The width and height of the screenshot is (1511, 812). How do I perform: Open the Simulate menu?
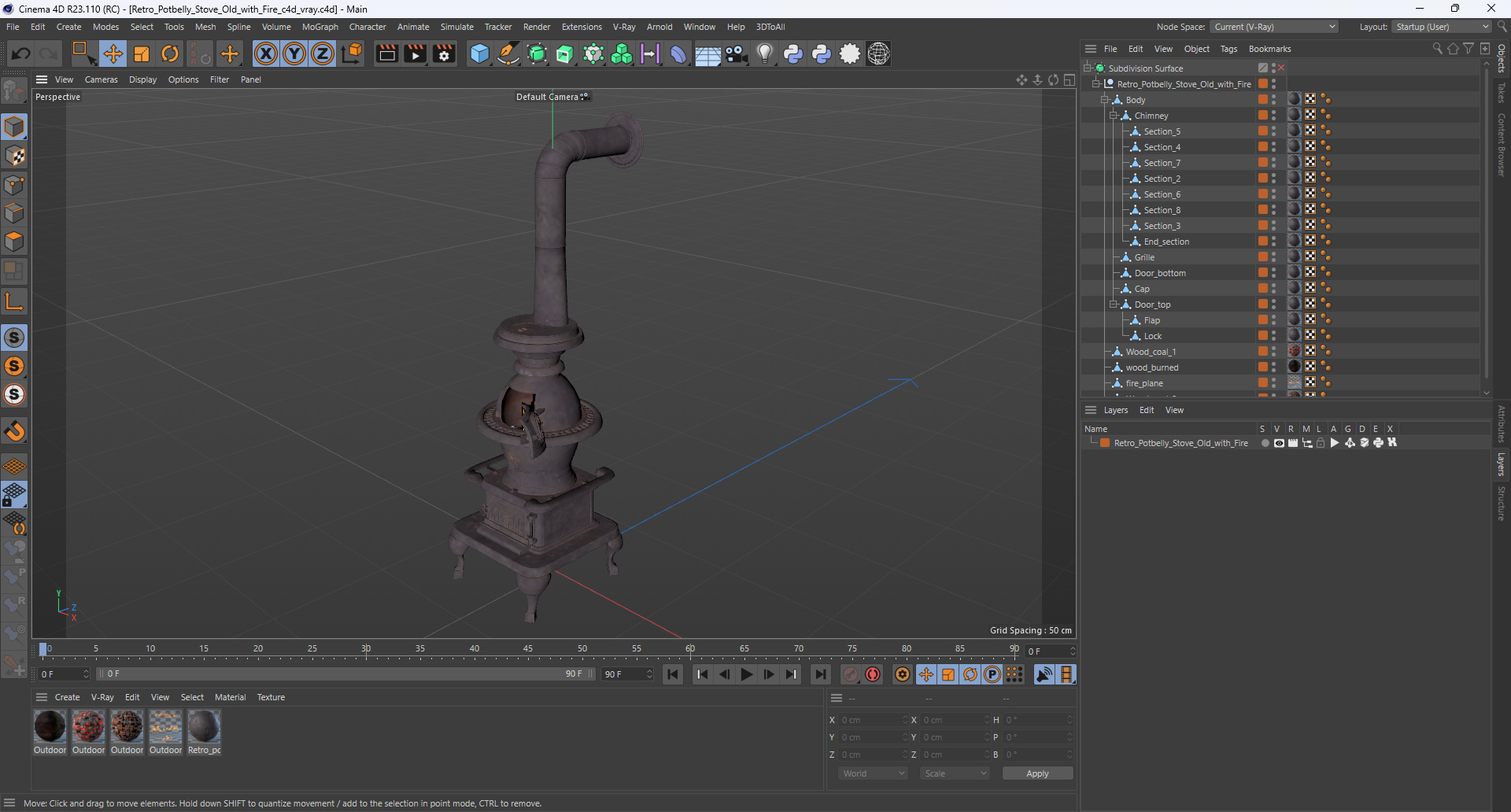[456, 27]
